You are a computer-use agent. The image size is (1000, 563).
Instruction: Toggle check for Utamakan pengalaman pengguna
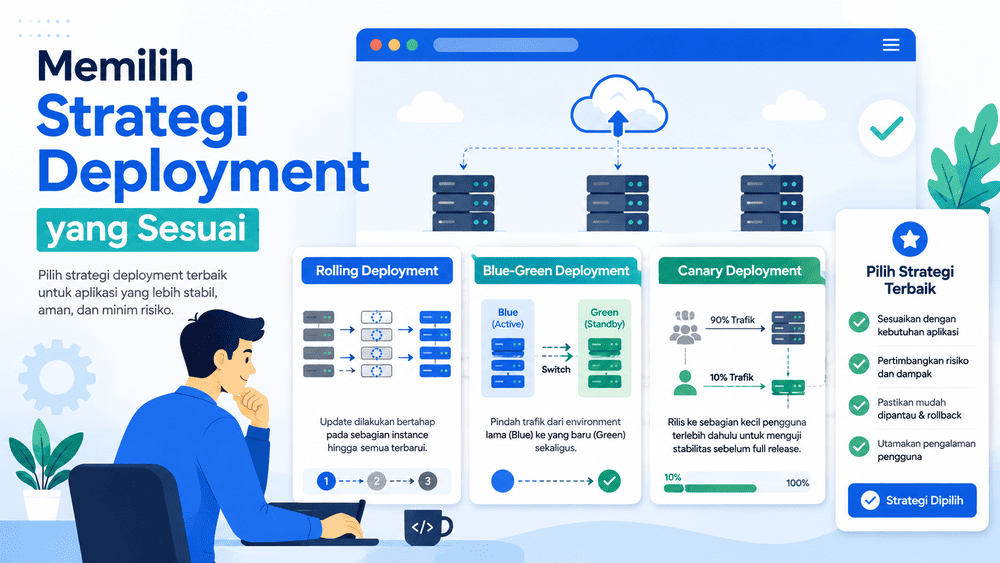pyautogui.click(x=859, y=446)
